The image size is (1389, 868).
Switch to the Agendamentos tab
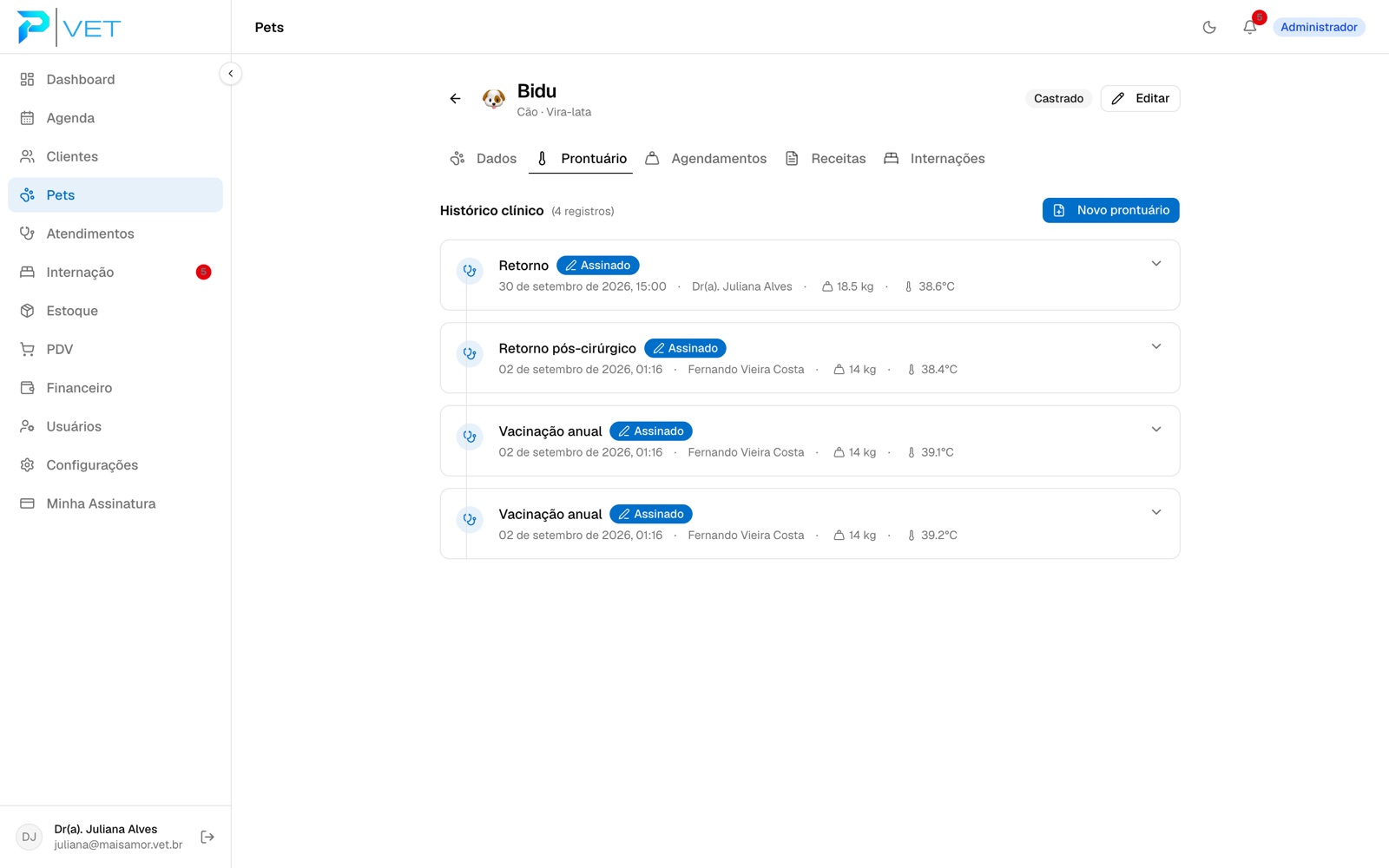pos(706,159)
